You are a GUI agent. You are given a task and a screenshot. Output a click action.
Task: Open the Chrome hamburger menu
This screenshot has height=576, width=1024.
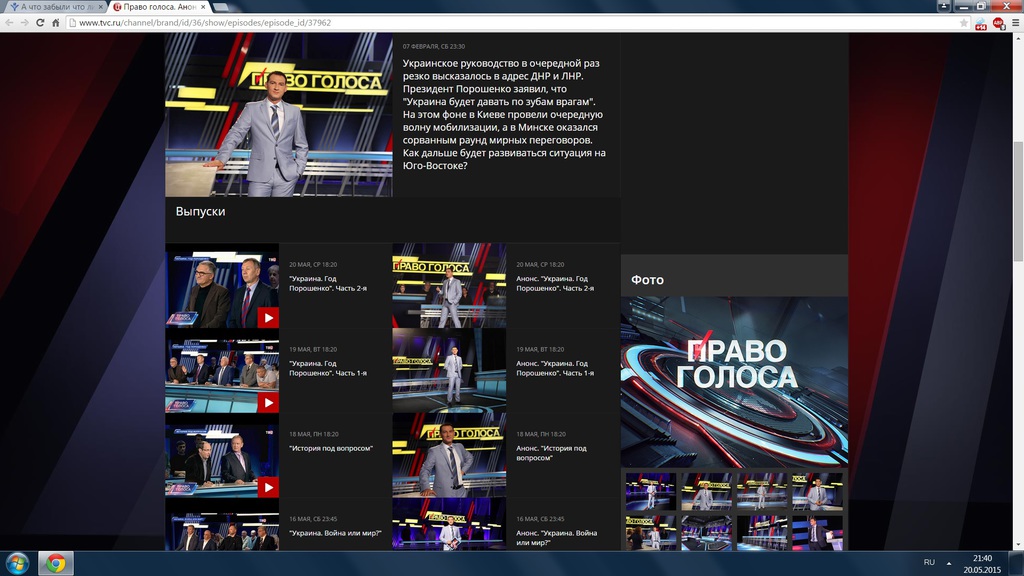[1016, 23]
